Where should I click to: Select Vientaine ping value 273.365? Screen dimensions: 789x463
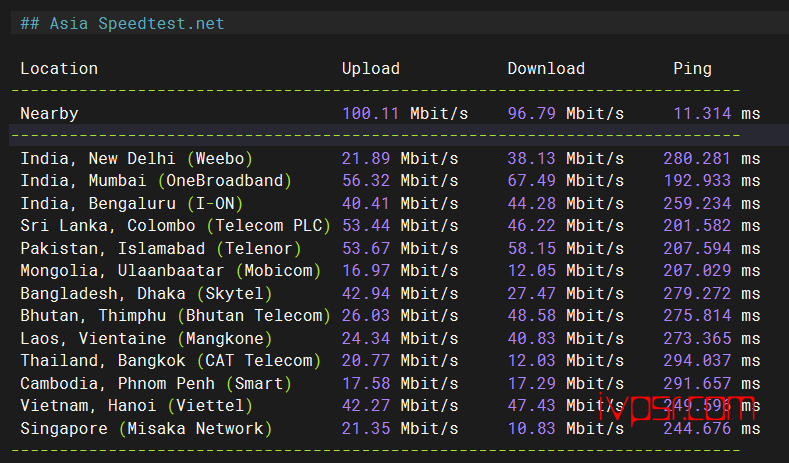[697, 339]
